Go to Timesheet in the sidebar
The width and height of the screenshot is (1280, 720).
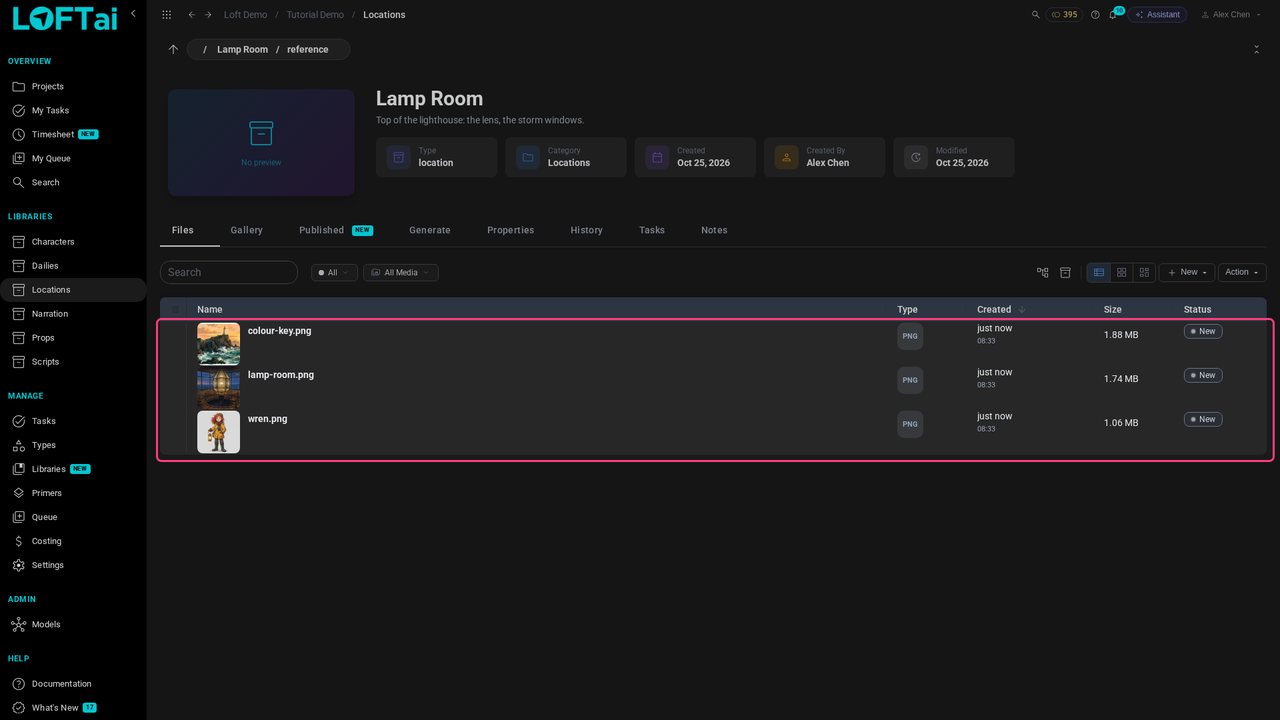[73, 134]
